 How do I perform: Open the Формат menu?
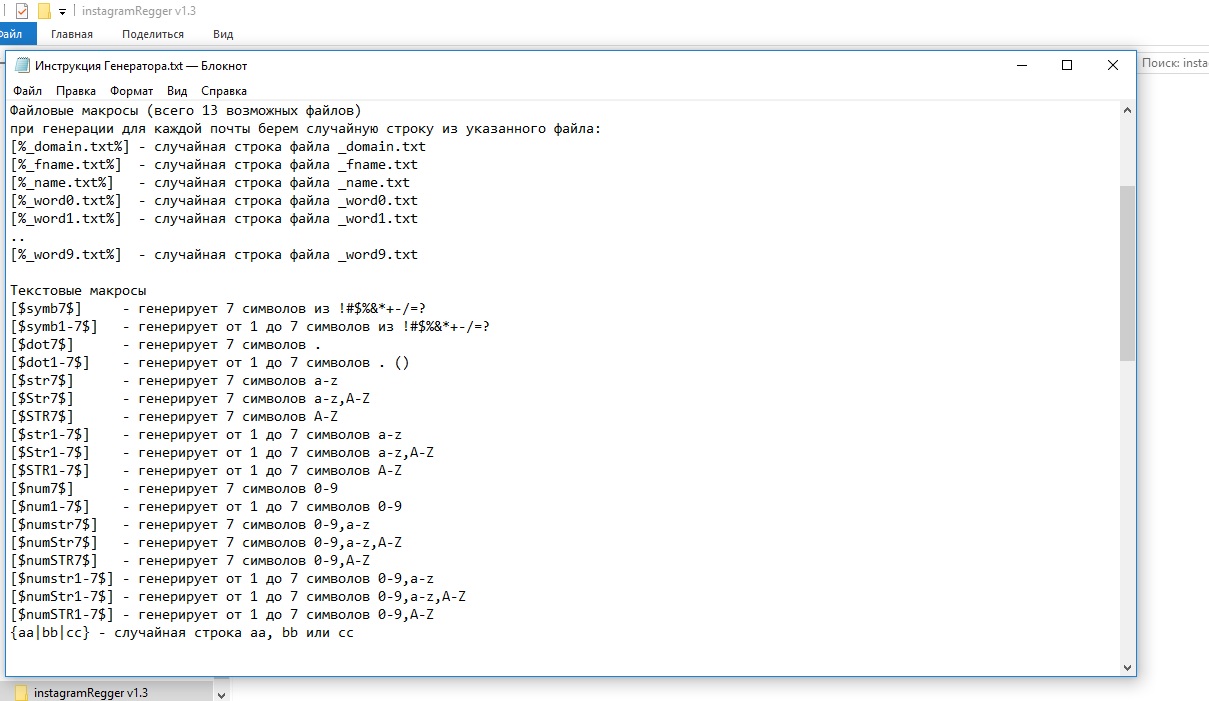tap(131, 91)
